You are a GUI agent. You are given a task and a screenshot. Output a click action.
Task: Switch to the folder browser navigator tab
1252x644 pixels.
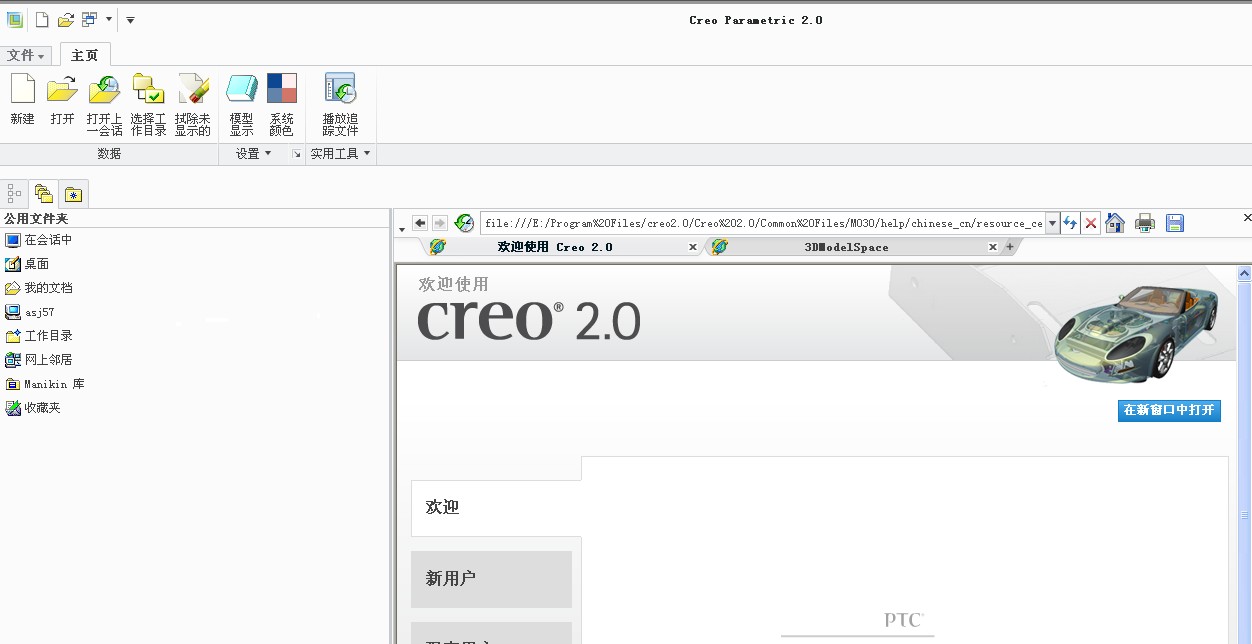pos(43,193)
